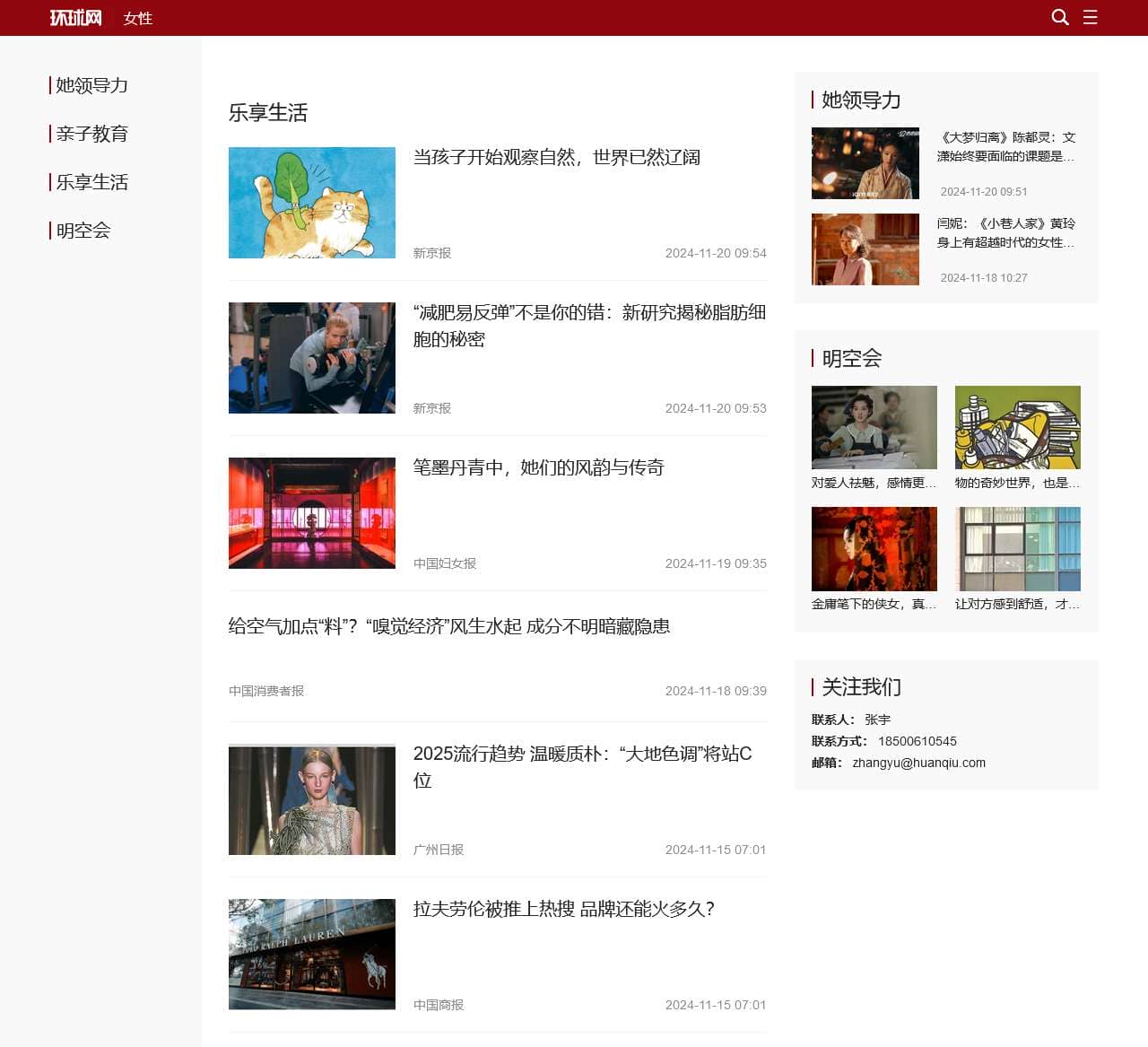This screenshot has width=1148, height=1047.
Task: Open the search icon in top bar
Action: point(1059,17)
